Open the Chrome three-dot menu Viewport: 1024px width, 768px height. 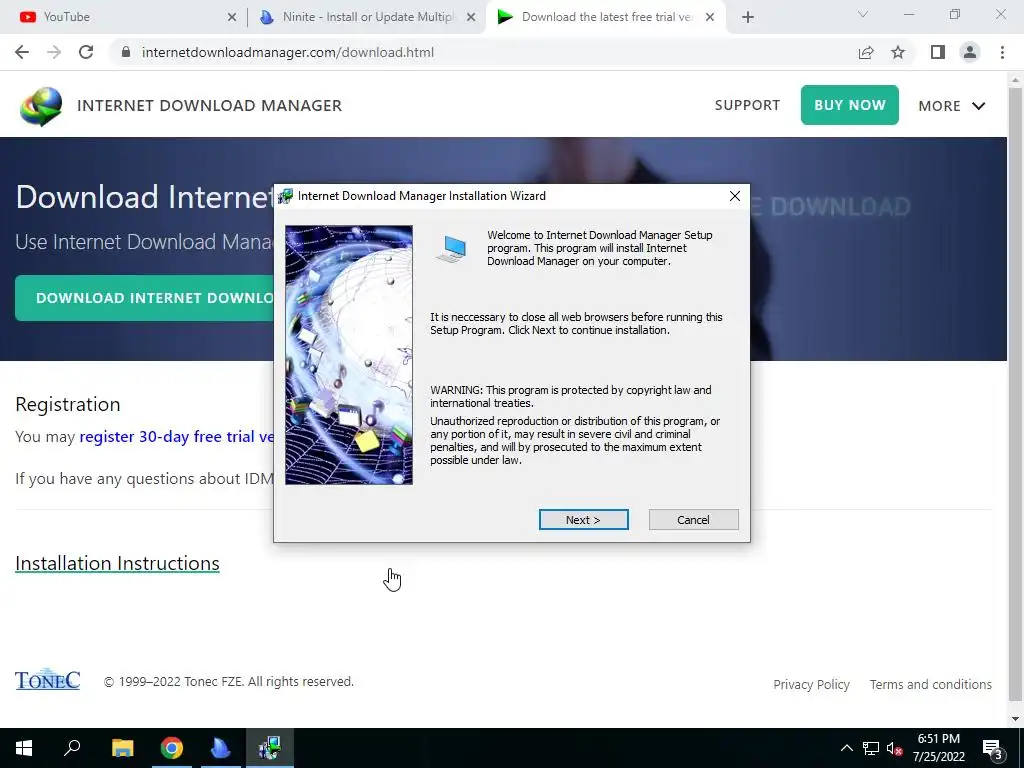pyautogui.click(x=1002, y=52)
